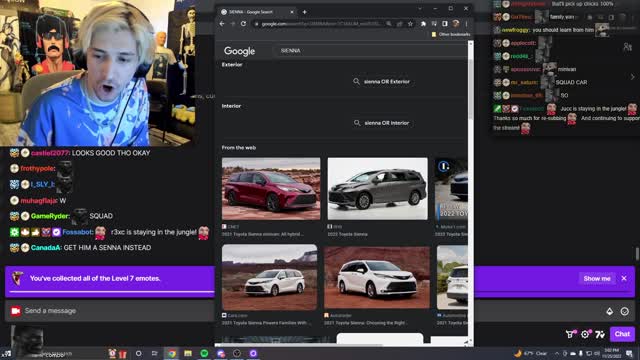
Task: Open the chat settings gear icon
Action: (585, 334)
